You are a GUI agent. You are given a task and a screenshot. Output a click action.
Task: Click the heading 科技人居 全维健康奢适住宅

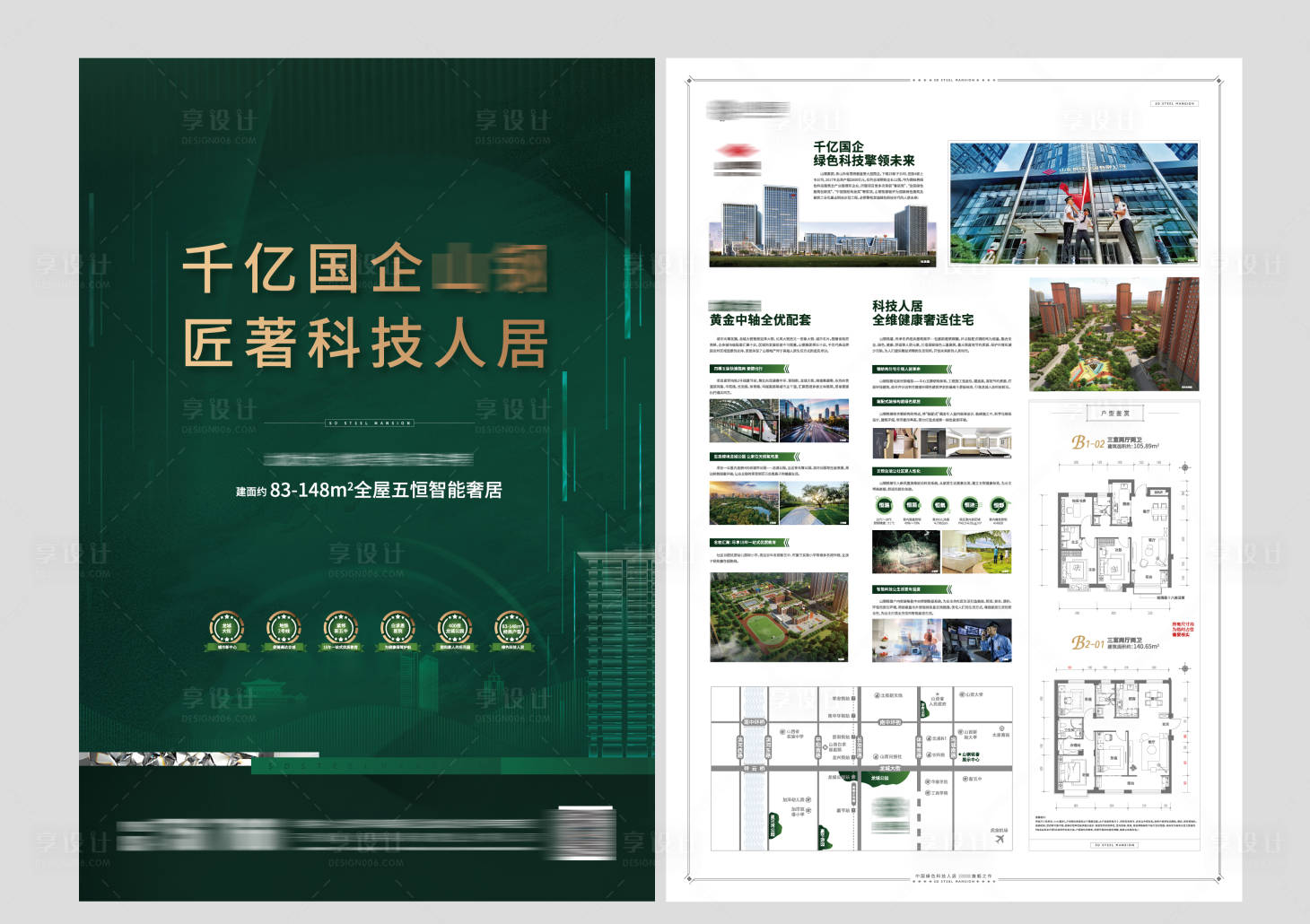point(922,313)
